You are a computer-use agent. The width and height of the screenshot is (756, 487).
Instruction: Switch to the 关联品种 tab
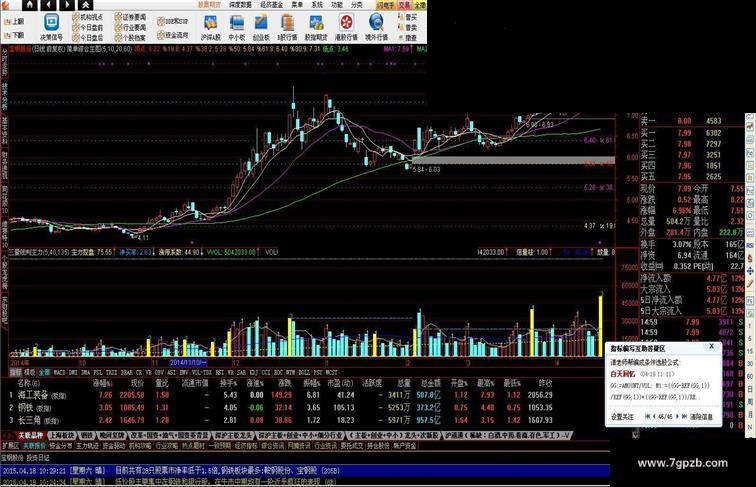(29, 435)
